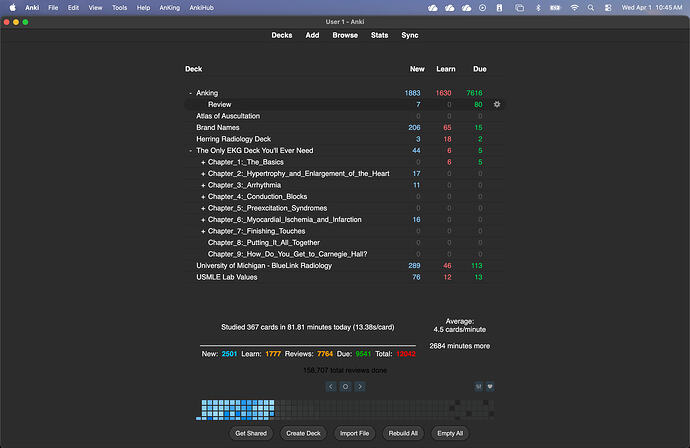Click the study progress bar above New count
The width and height of the screenshot is (690, 448).
(x=308, y=345)
